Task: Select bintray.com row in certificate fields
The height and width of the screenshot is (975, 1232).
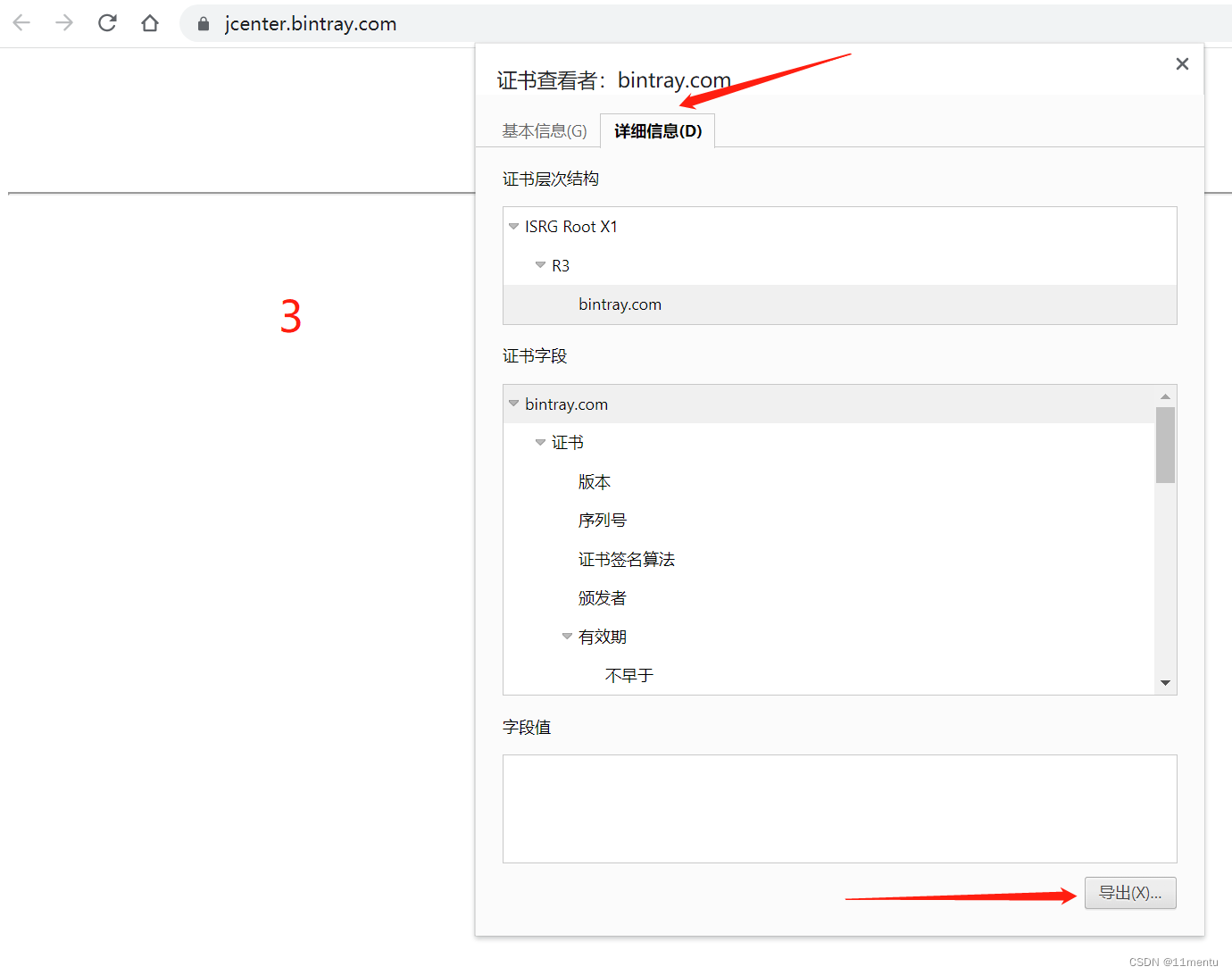Action: [x=829, y=404]
